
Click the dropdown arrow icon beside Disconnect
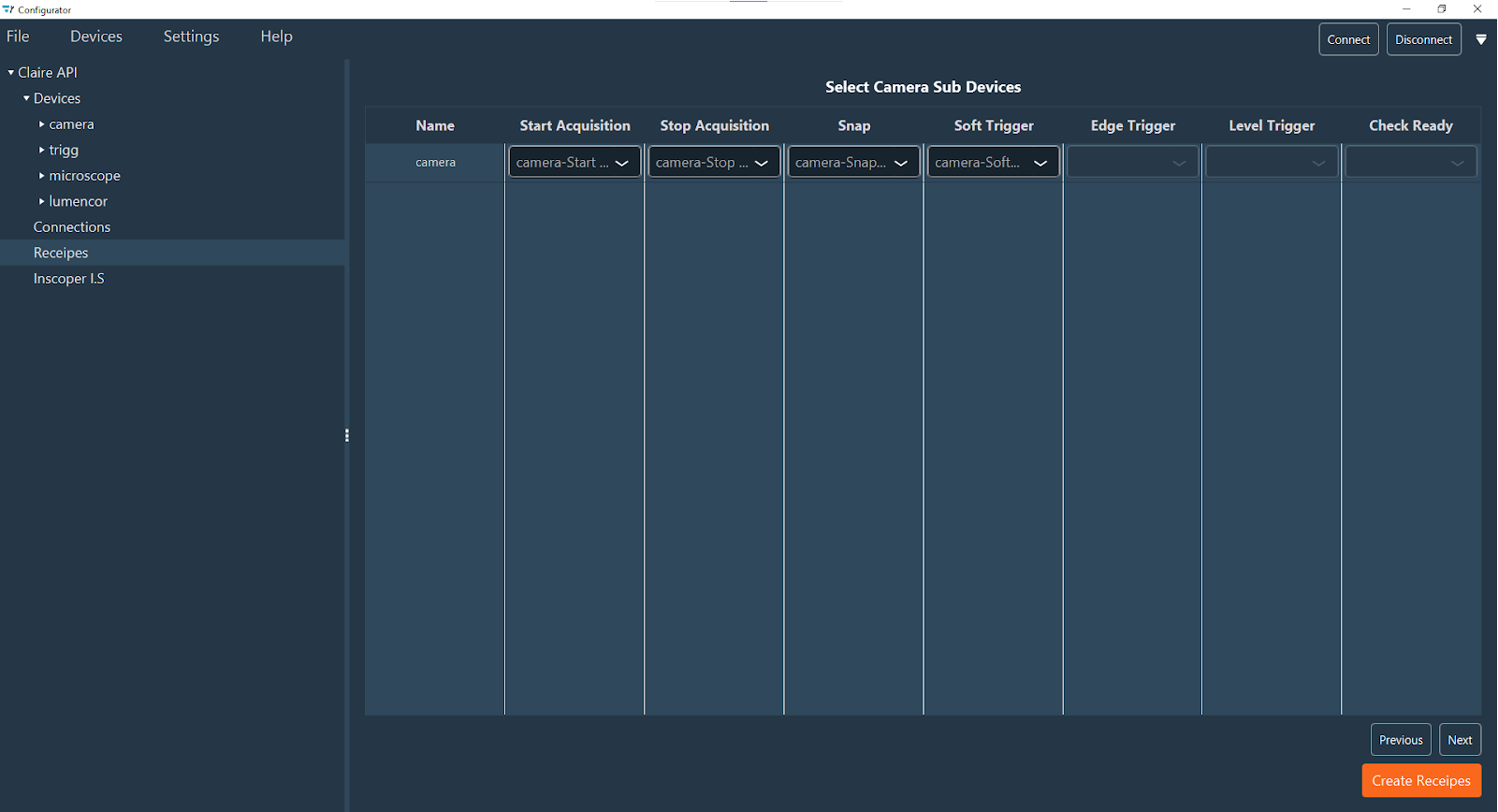[x=1481, y=39]
